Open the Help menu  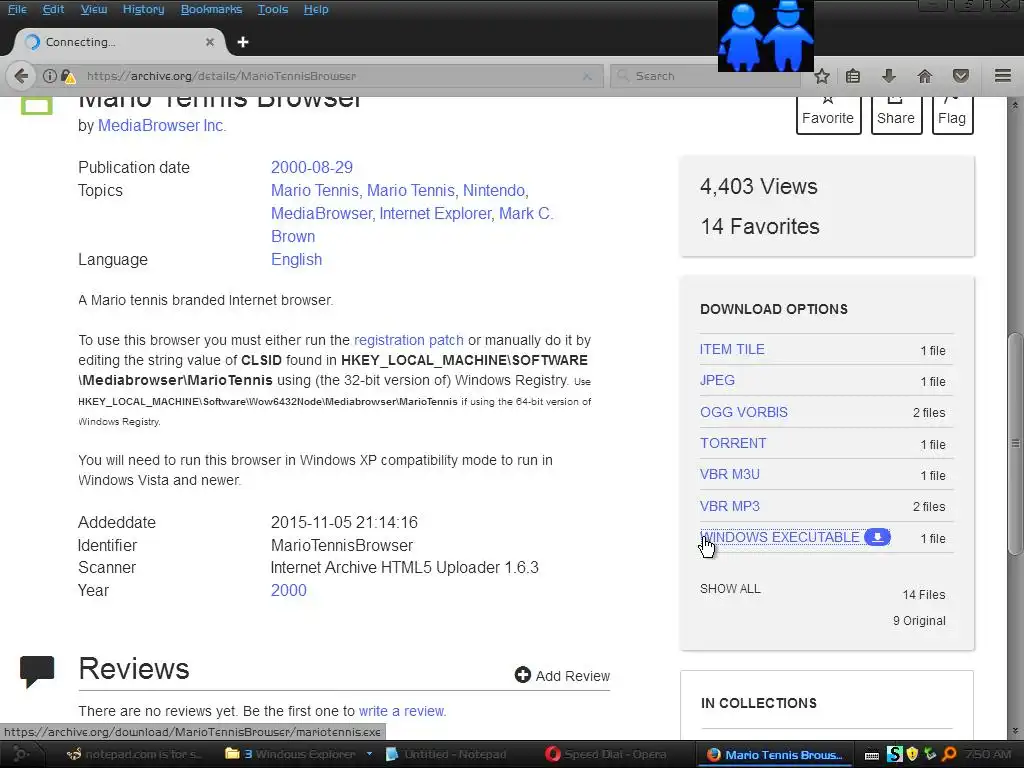(x=315, y=9)
